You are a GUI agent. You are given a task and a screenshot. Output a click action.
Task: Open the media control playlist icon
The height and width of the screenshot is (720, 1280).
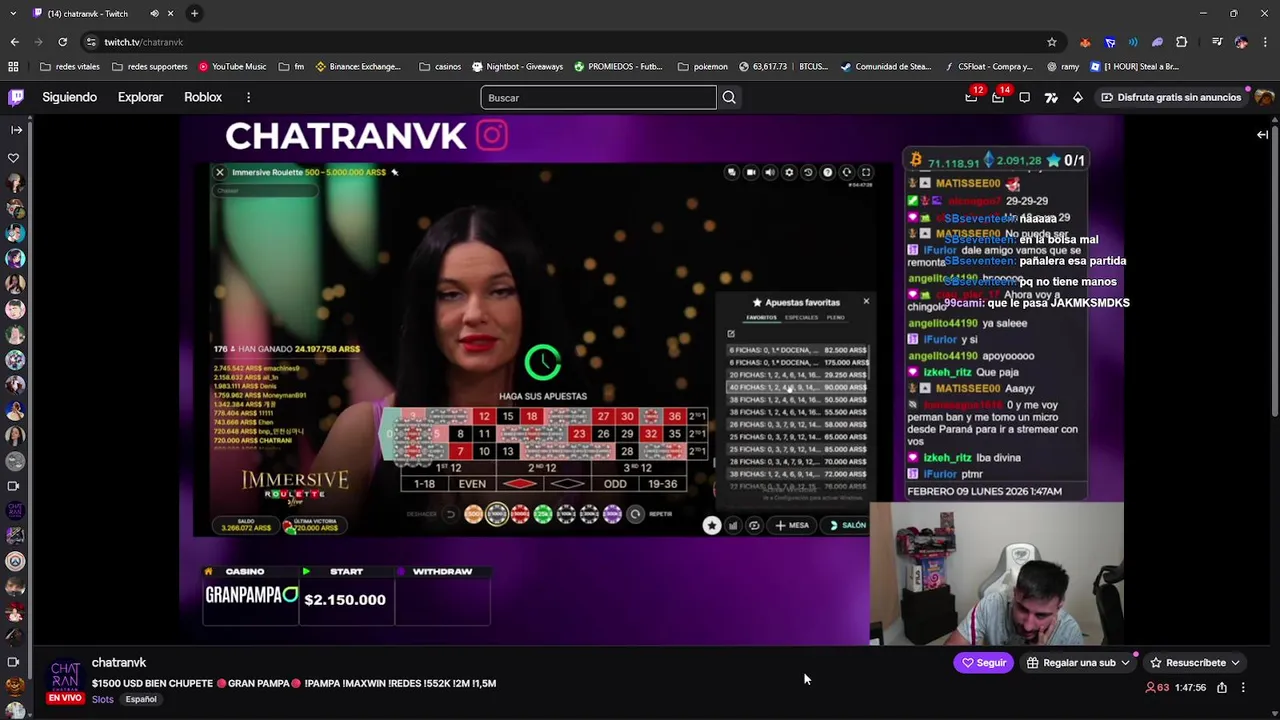click(1216, 42)
